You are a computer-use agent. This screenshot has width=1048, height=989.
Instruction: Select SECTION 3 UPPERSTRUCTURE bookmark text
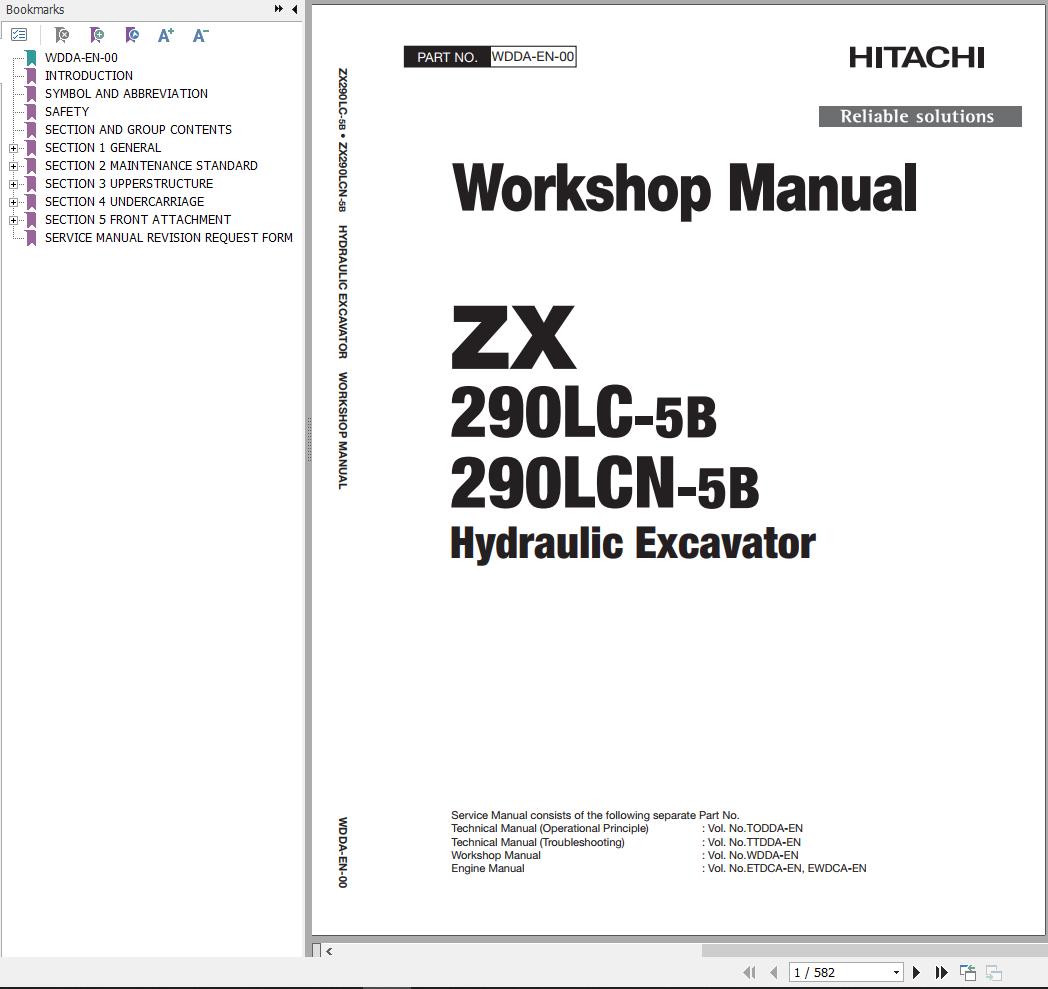129,184
